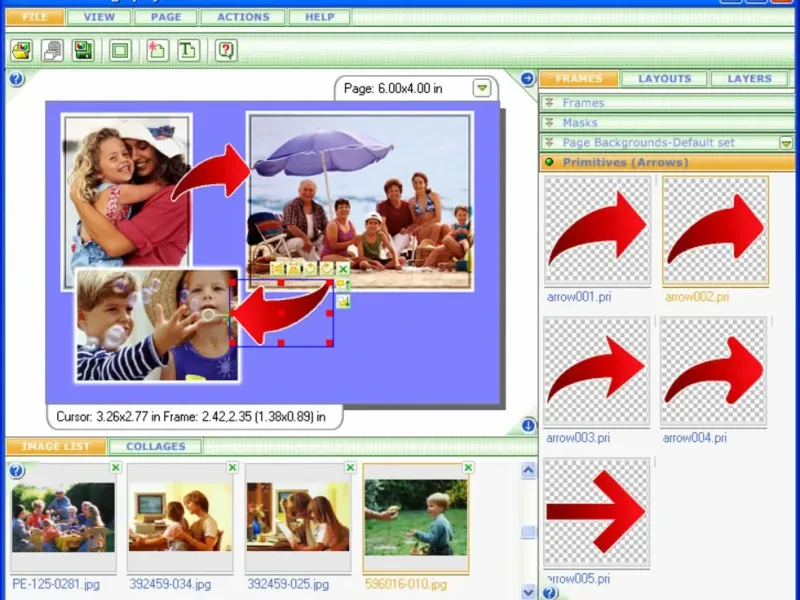Expand the Frames section
The image size is (800, 600).
[666, 103]
